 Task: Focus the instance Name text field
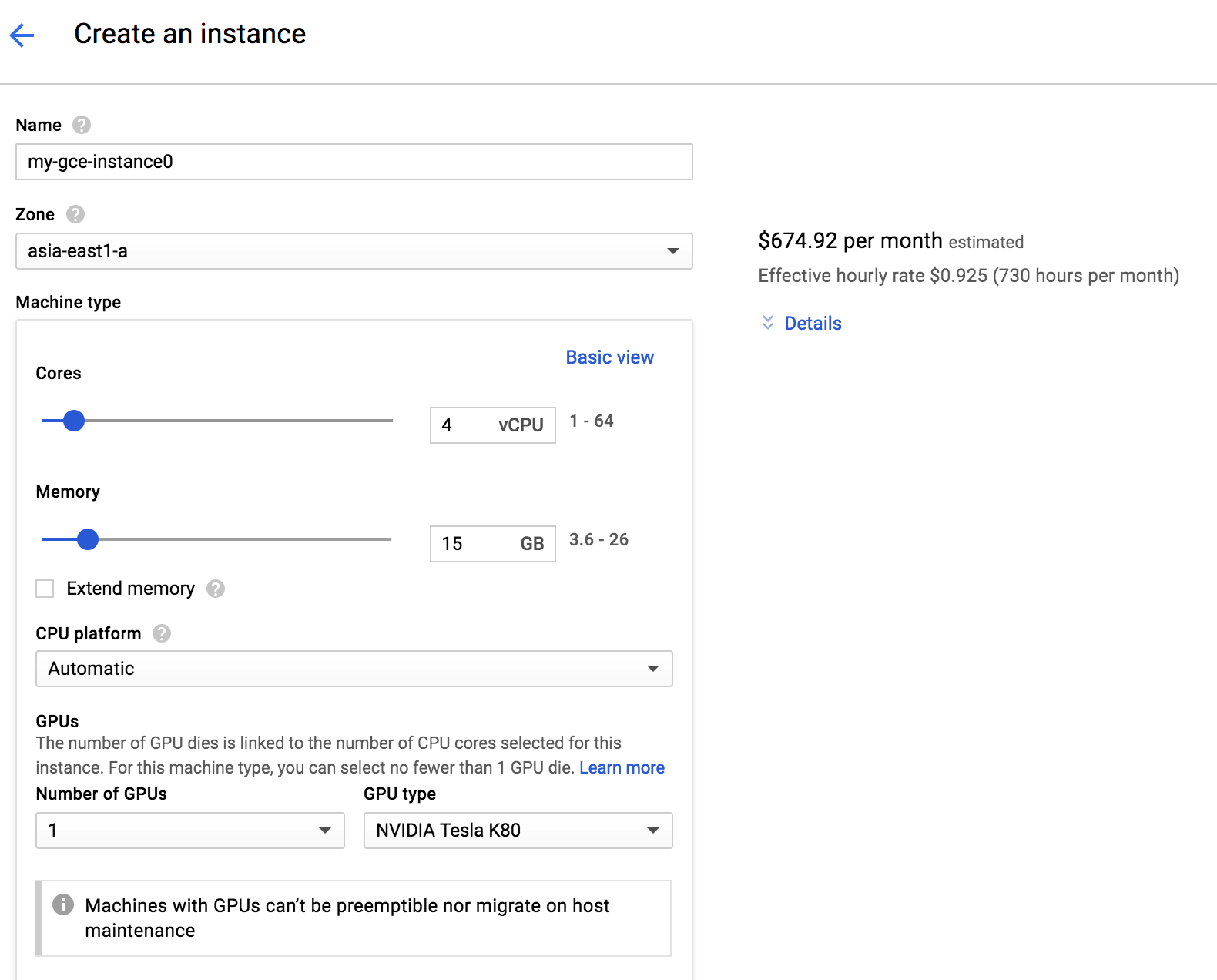[x=354, y=162]
